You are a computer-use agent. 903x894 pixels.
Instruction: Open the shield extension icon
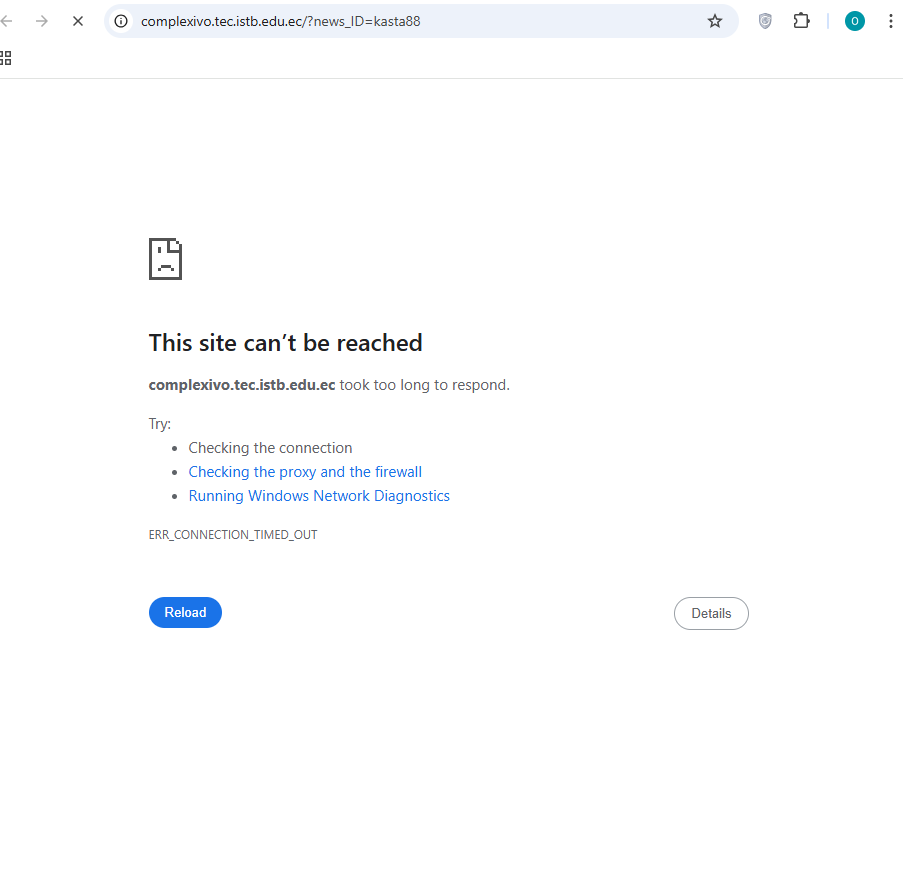tap(765, 21)
